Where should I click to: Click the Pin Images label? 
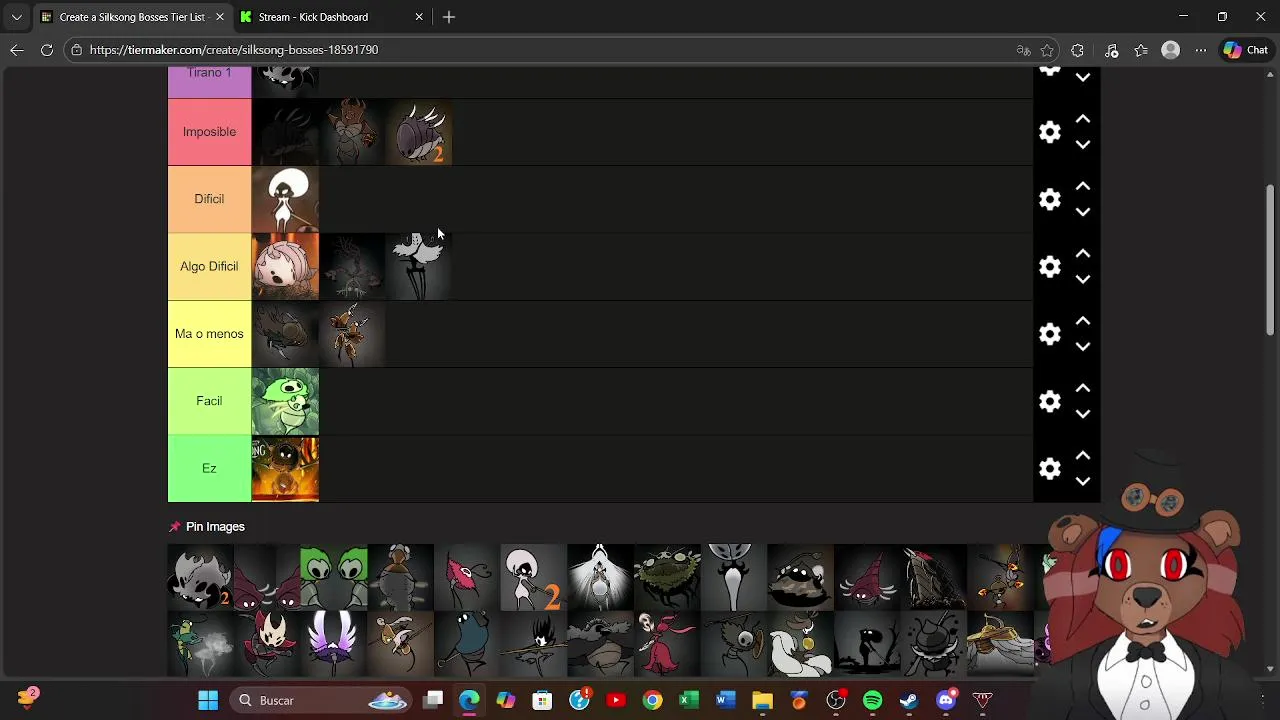(215, 527)
